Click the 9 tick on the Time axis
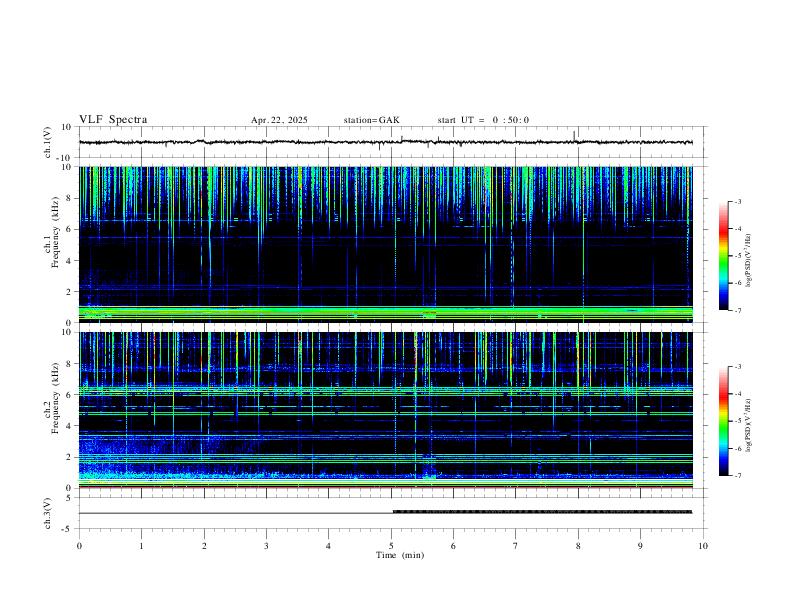Screen dimensions: 792x612 pyautogui.click(x=640, y=546)
